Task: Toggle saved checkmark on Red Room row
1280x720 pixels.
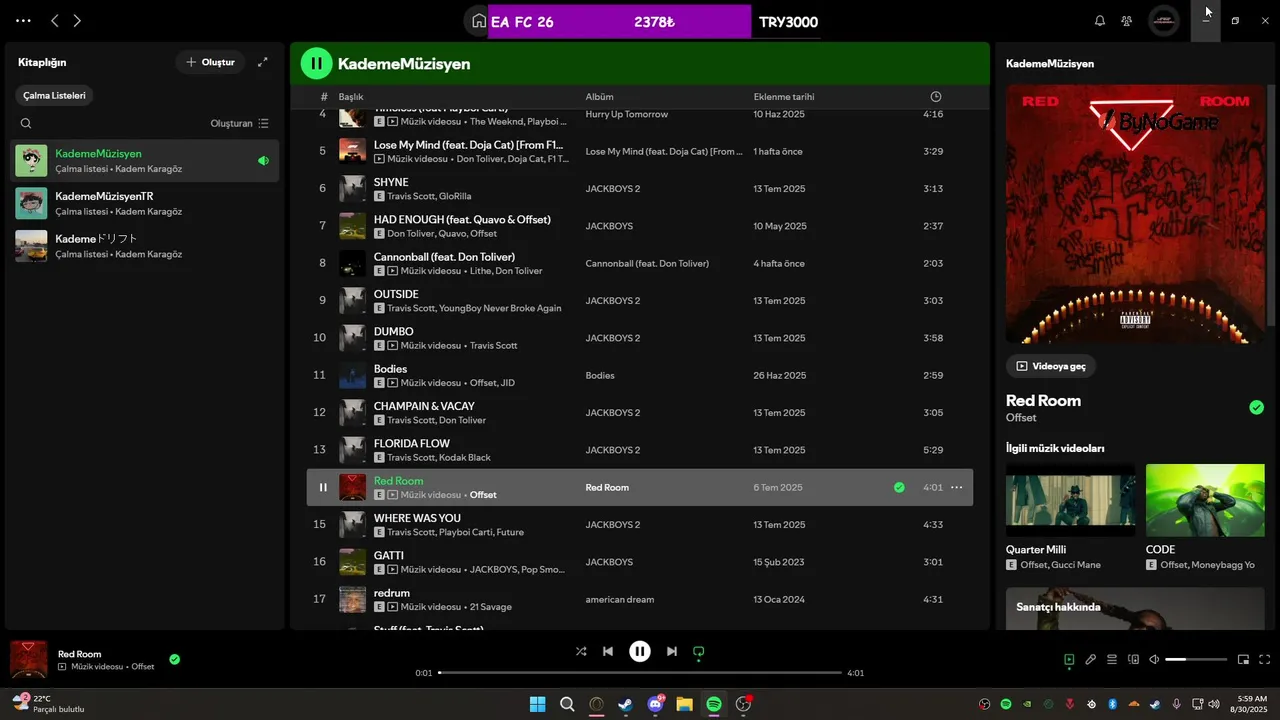Action: [x=899, y=488]
